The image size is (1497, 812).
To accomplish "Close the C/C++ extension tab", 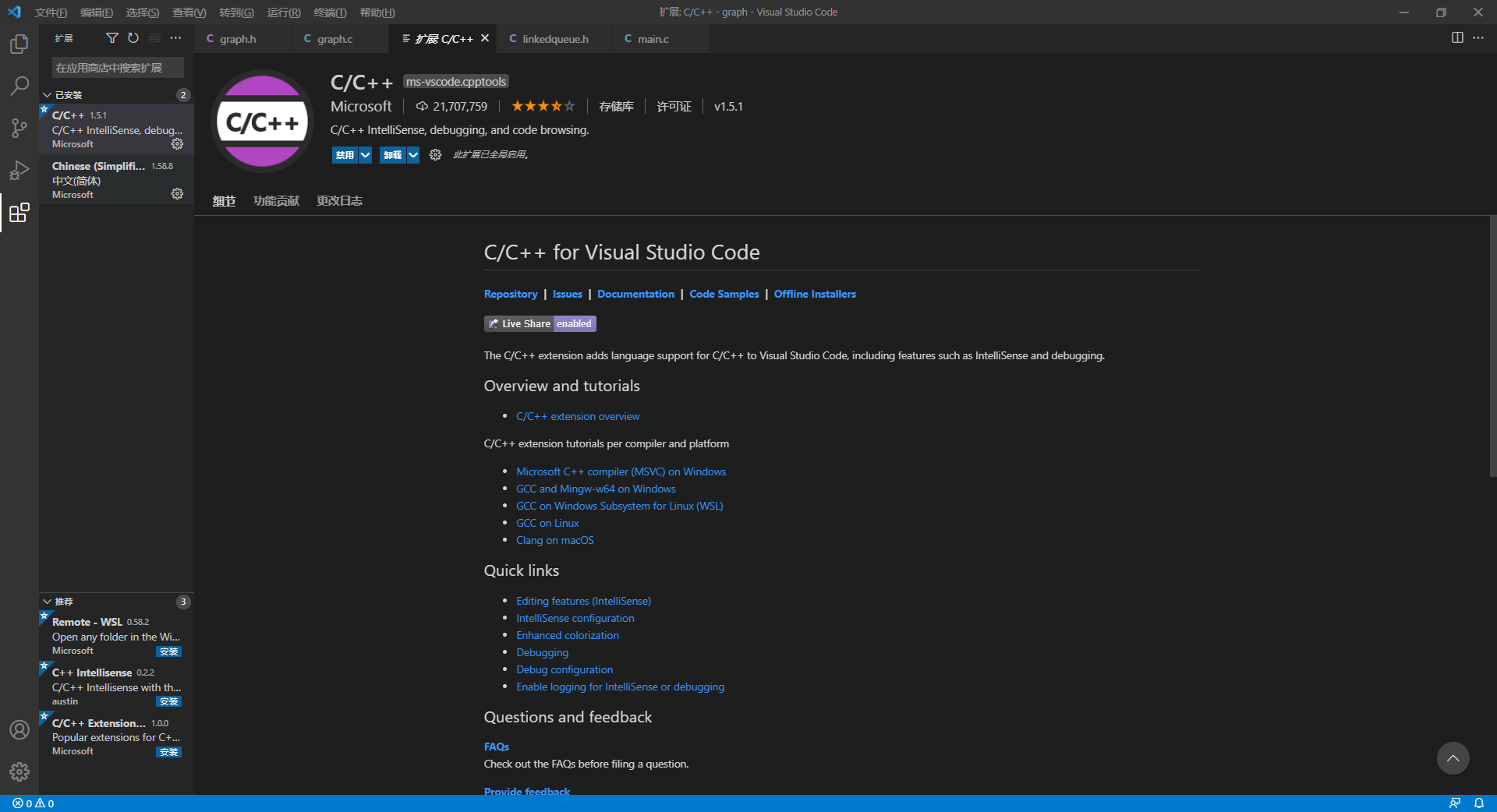I will click(485, 38).
